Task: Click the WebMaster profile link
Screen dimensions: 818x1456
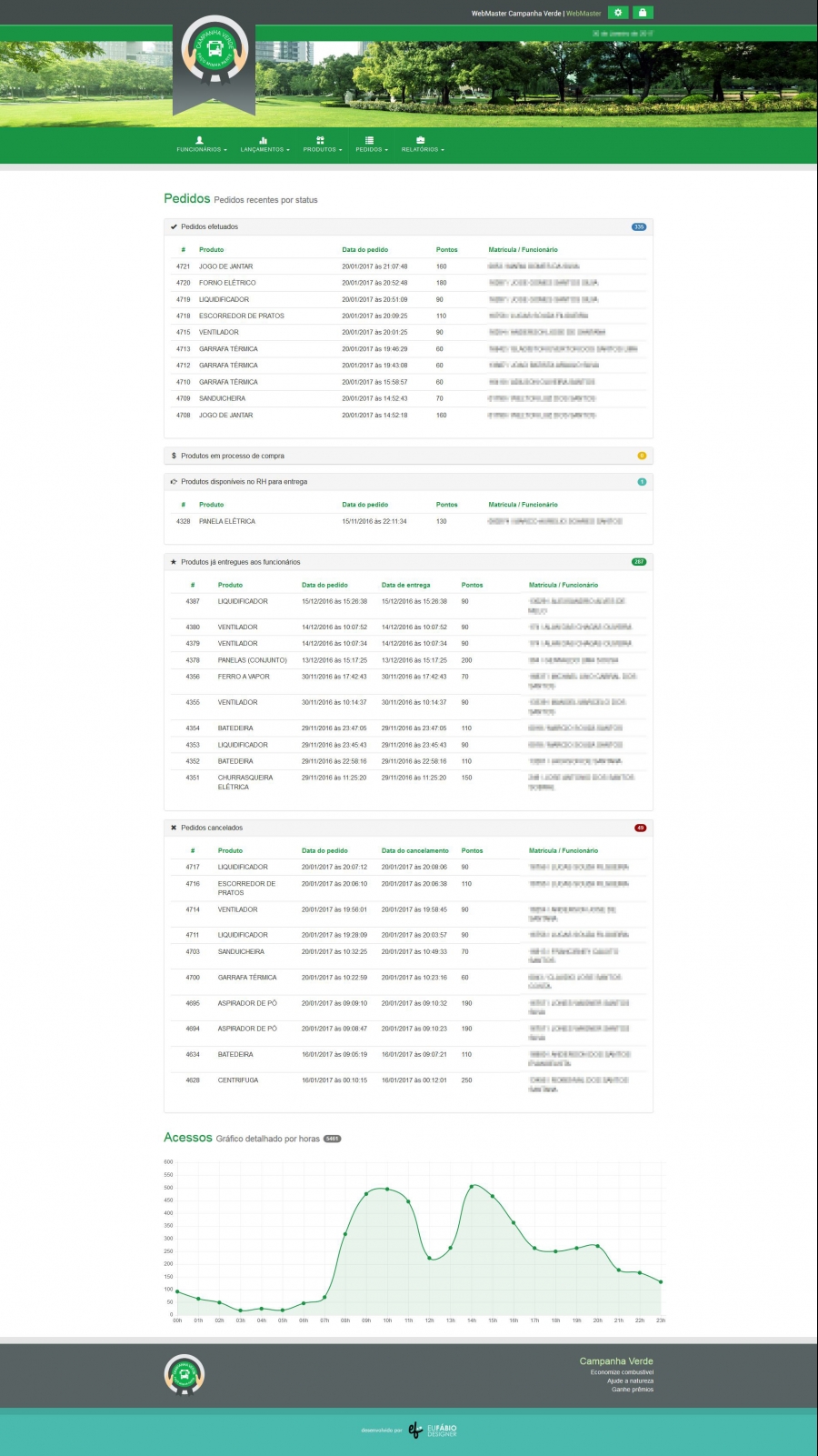Action: coord(584,14)
